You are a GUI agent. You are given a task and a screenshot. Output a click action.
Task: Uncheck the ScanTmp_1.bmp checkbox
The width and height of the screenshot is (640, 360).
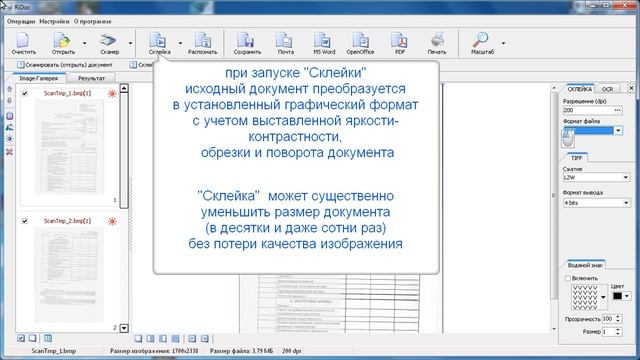click(25, 93)
